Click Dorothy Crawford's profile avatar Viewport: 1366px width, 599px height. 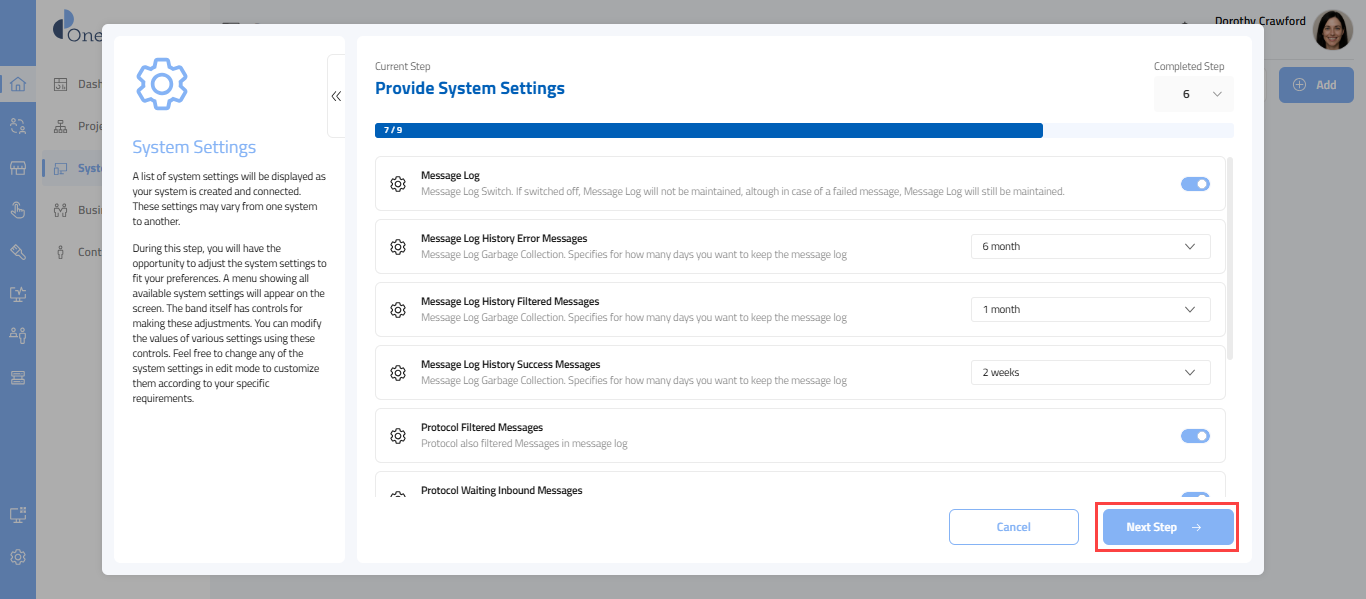pos(1332,31)
